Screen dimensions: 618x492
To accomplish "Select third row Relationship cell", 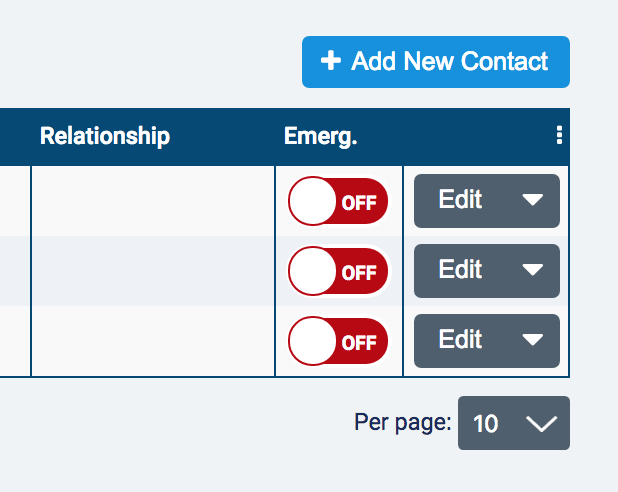I will click(153, 341).
